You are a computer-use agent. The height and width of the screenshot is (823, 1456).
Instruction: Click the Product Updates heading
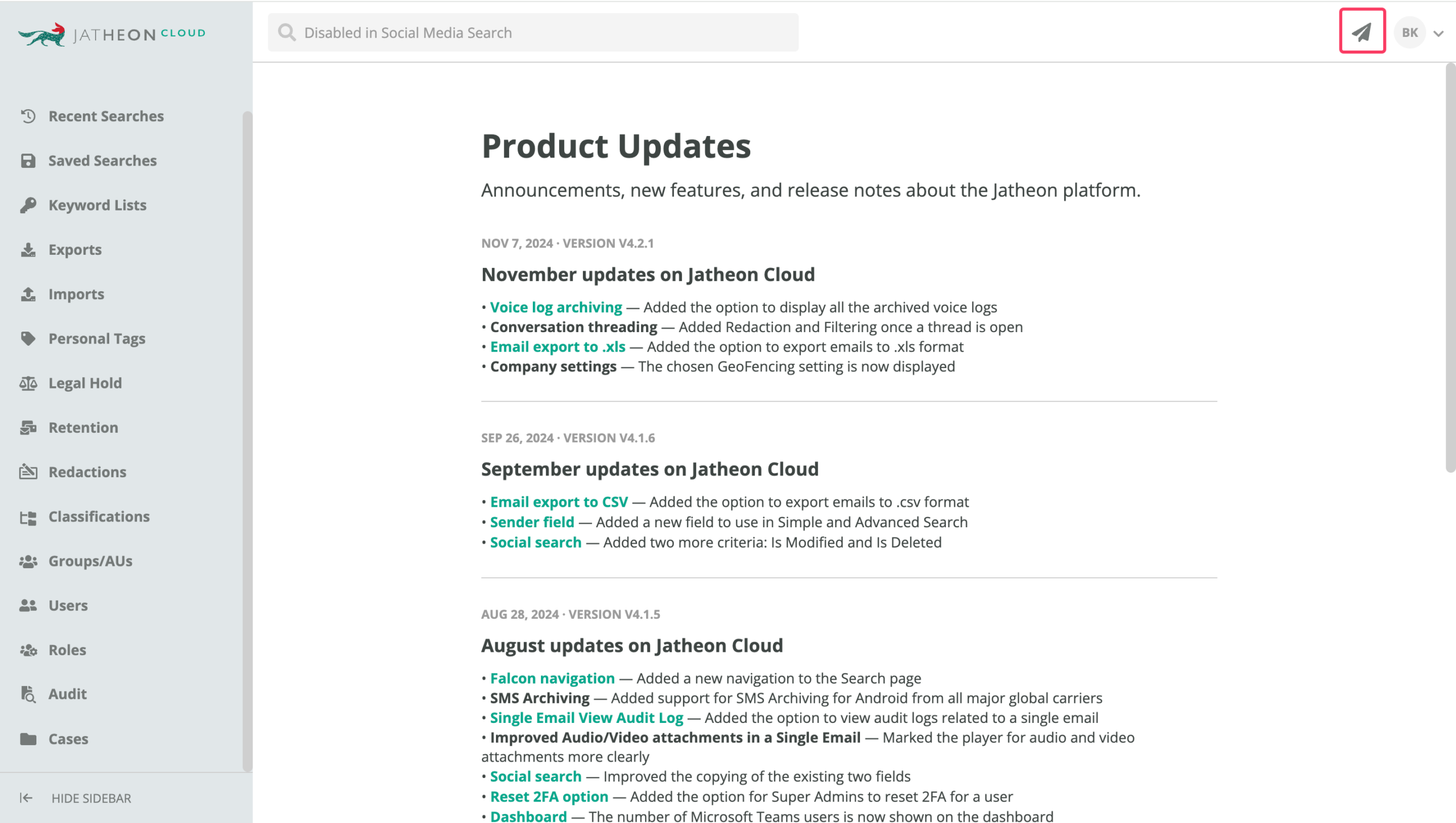coord(616,146)
